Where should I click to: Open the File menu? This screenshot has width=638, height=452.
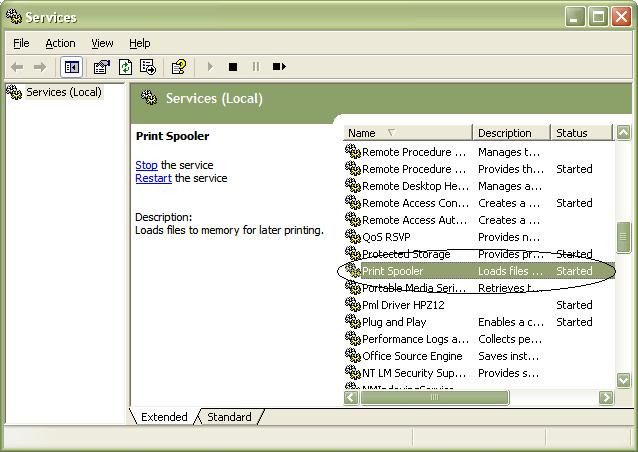click(x=21, y=43)
